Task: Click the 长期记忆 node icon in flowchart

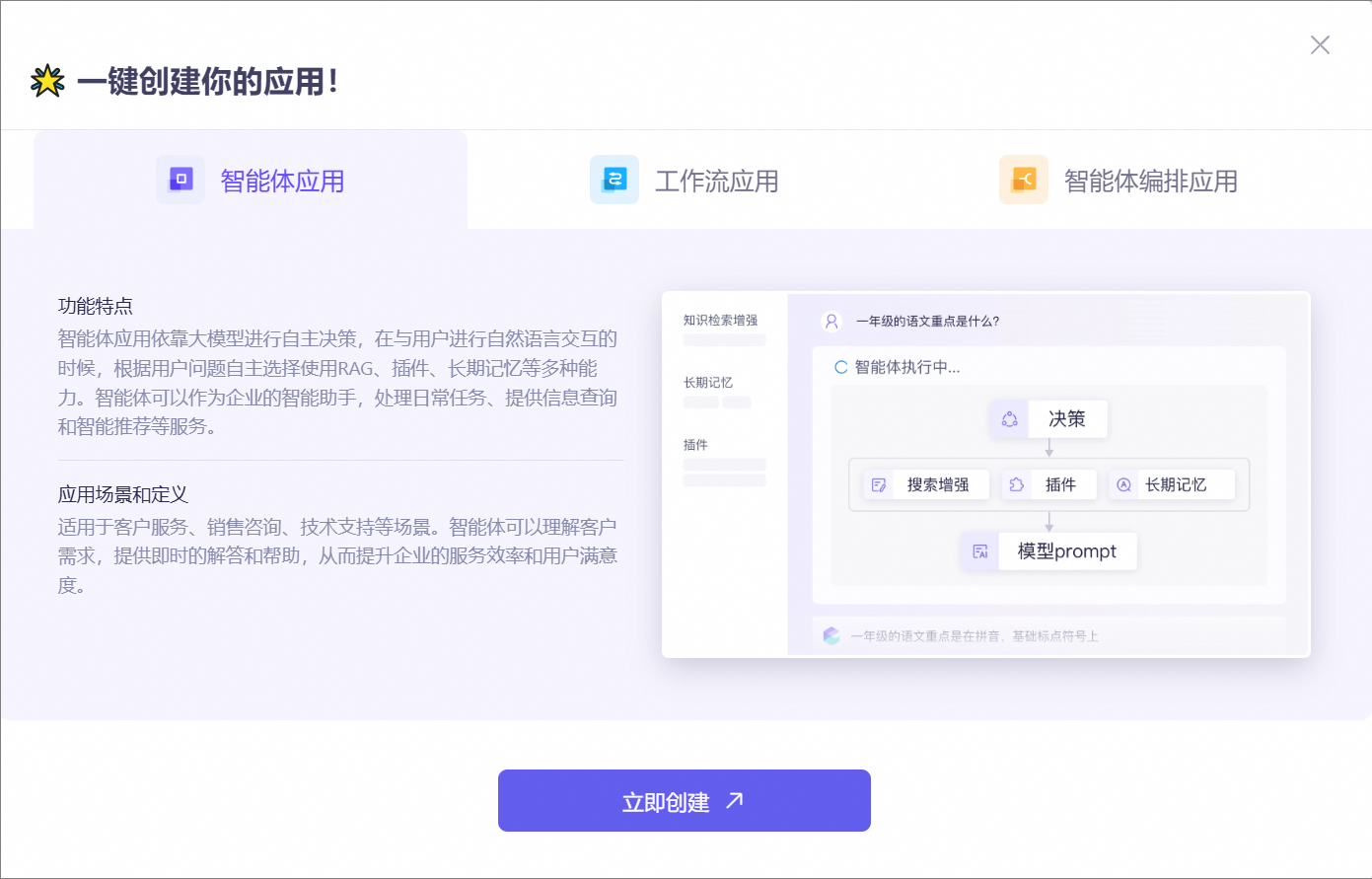Action: 1122,485
